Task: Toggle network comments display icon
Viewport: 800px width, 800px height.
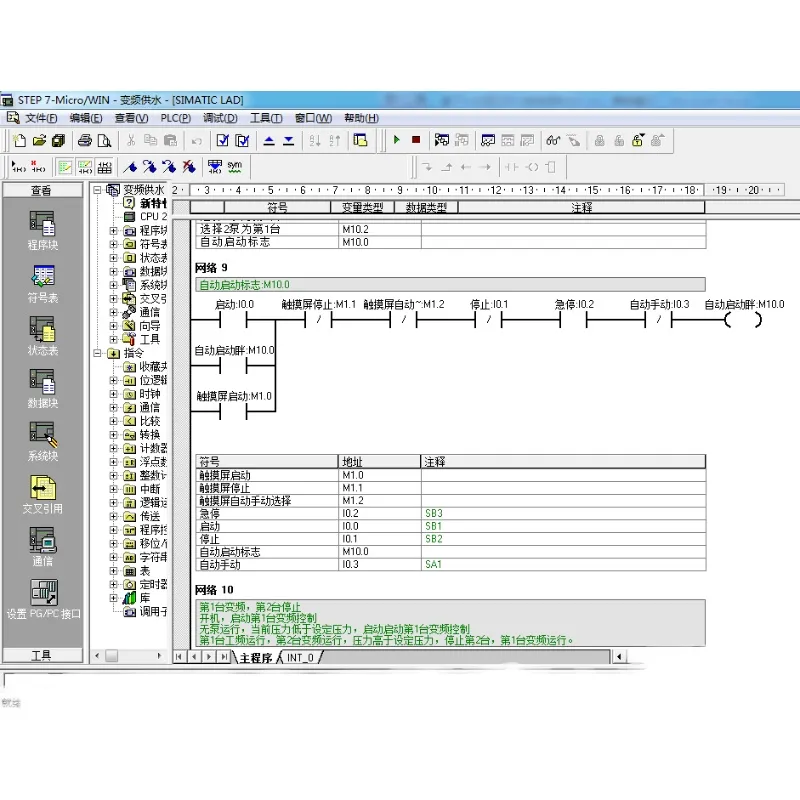Action: pos(85,167)
